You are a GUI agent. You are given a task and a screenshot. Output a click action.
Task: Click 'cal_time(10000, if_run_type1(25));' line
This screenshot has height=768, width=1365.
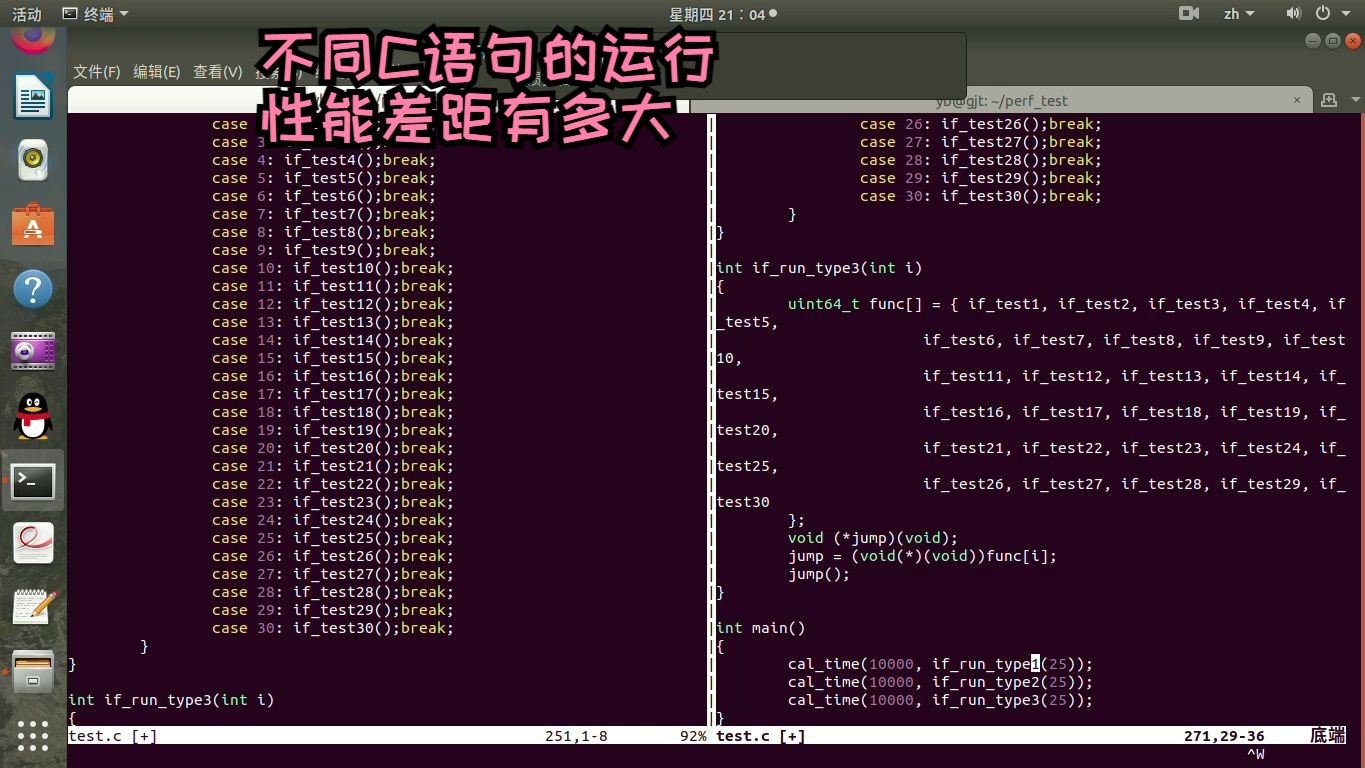(940, 664)
